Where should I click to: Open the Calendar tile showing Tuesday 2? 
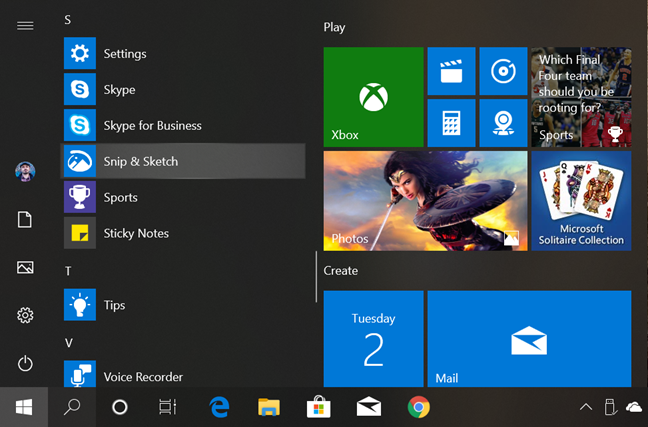coord(373,339)
